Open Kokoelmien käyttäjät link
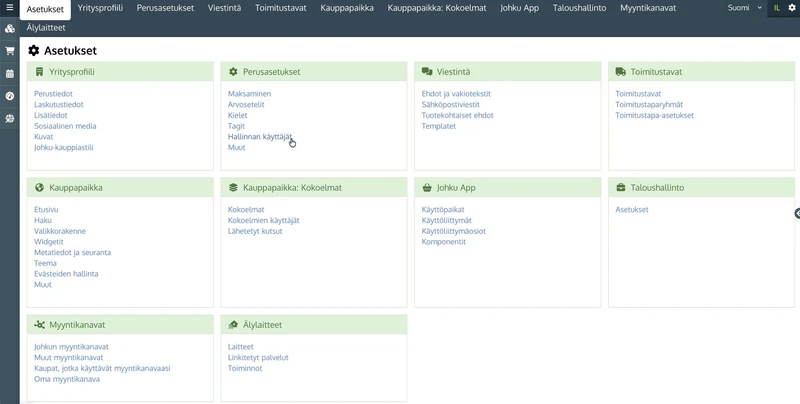 pyautogui.click(x=264, y=220)
